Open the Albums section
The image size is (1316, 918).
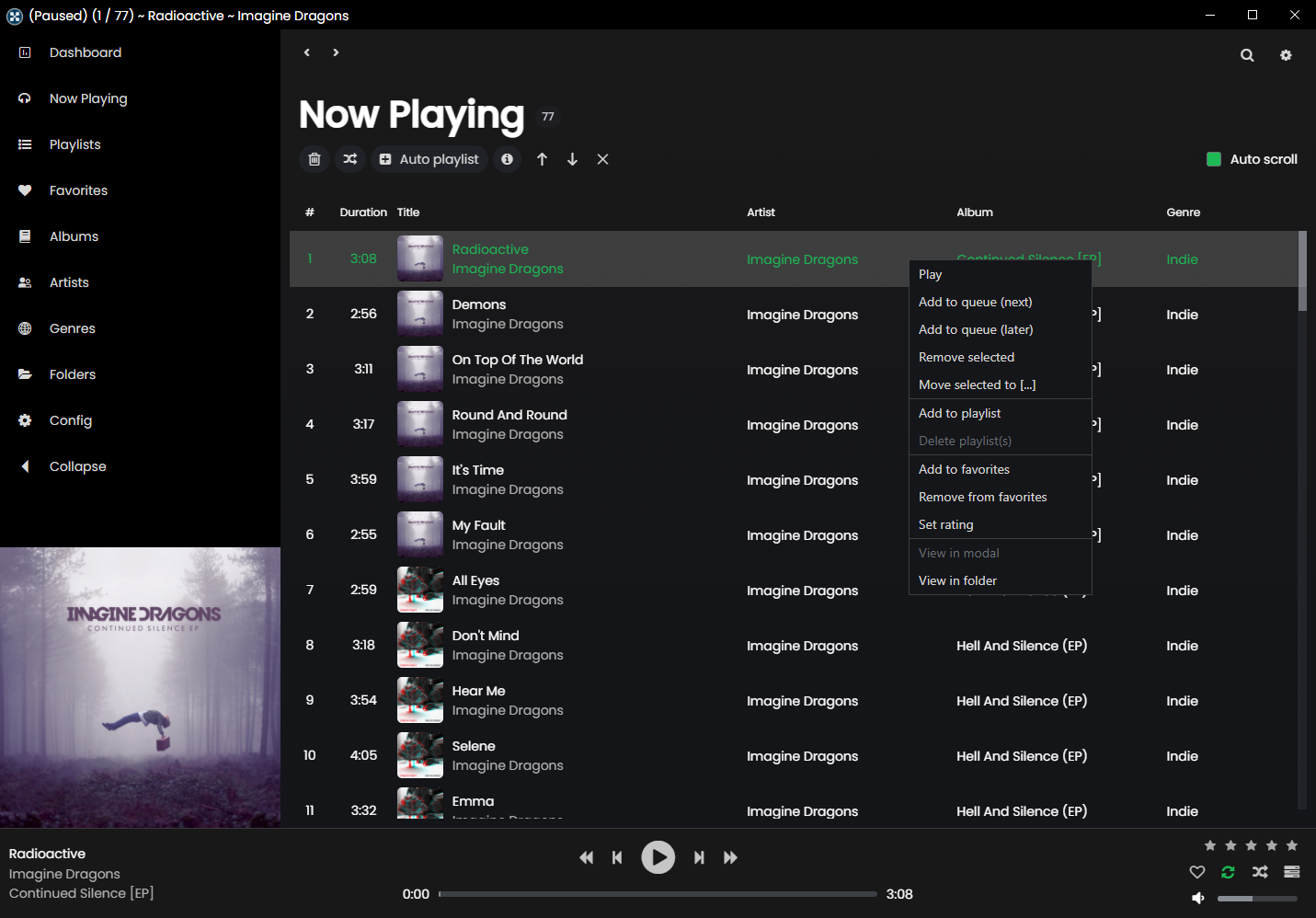[74, 236]
